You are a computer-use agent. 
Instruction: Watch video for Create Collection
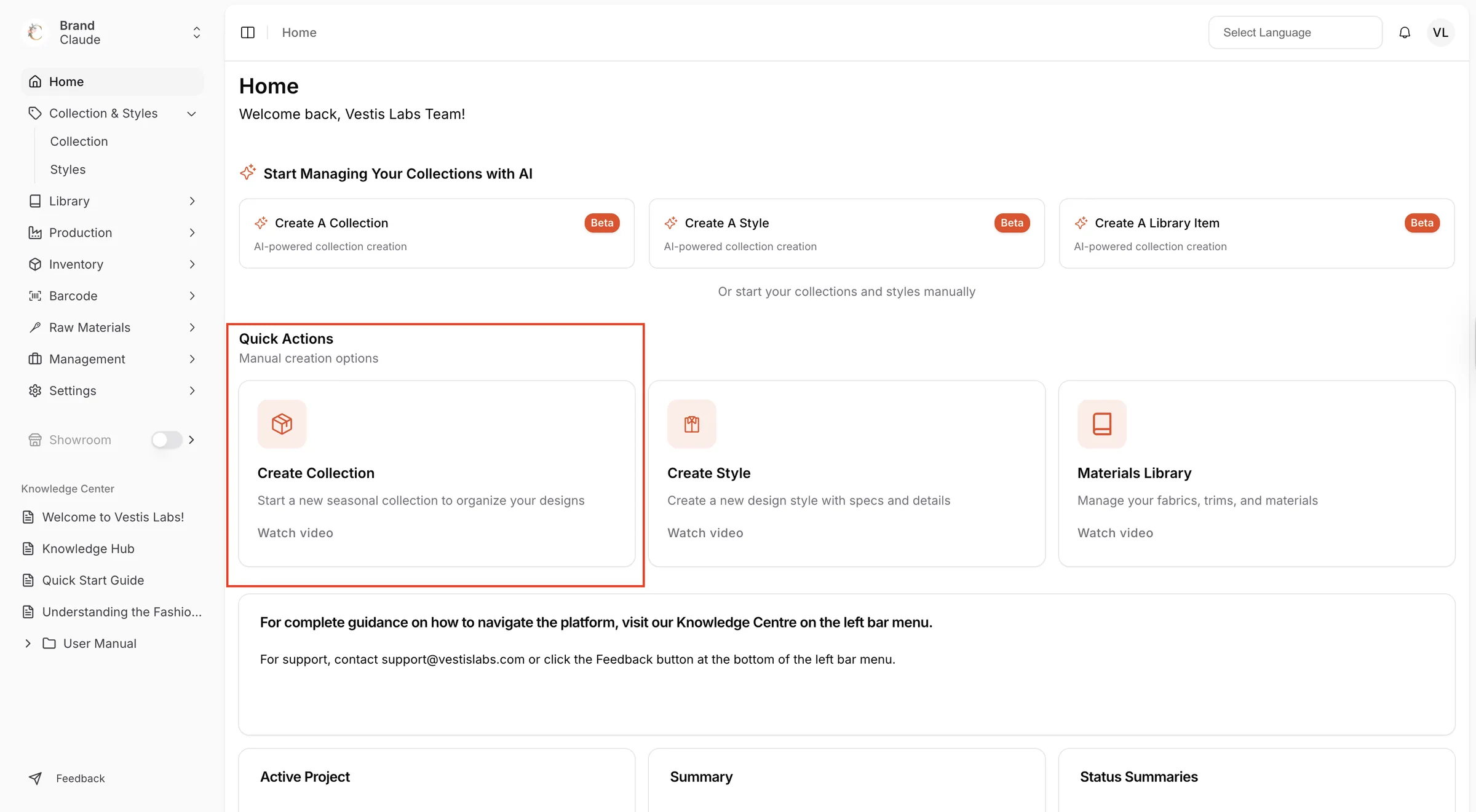(295, 533)
